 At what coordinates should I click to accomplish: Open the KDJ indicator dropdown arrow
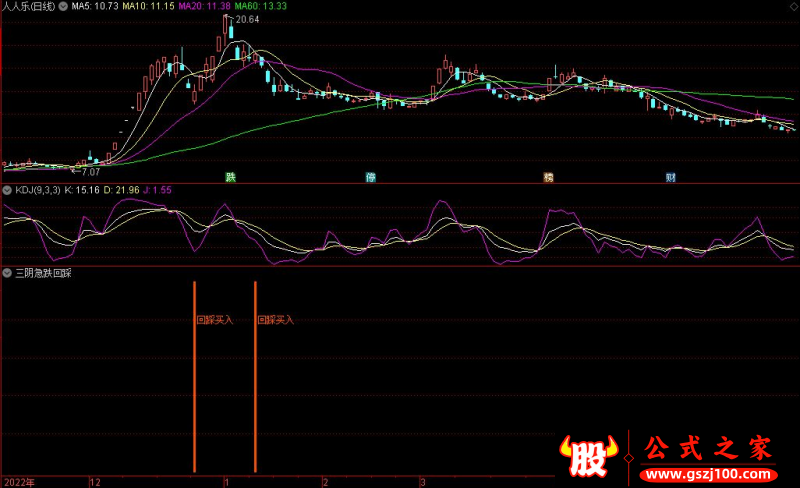7,190
